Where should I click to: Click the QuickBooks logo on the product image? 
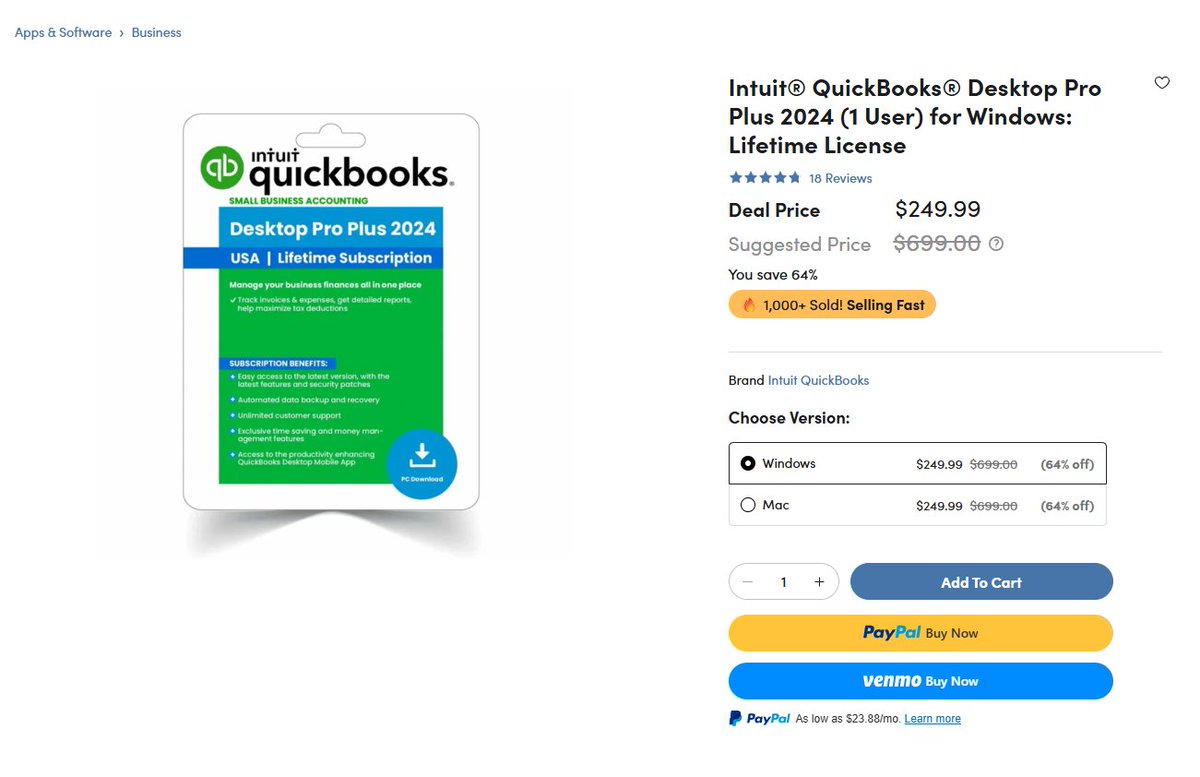pyautogui.click(x=329, y=167)
